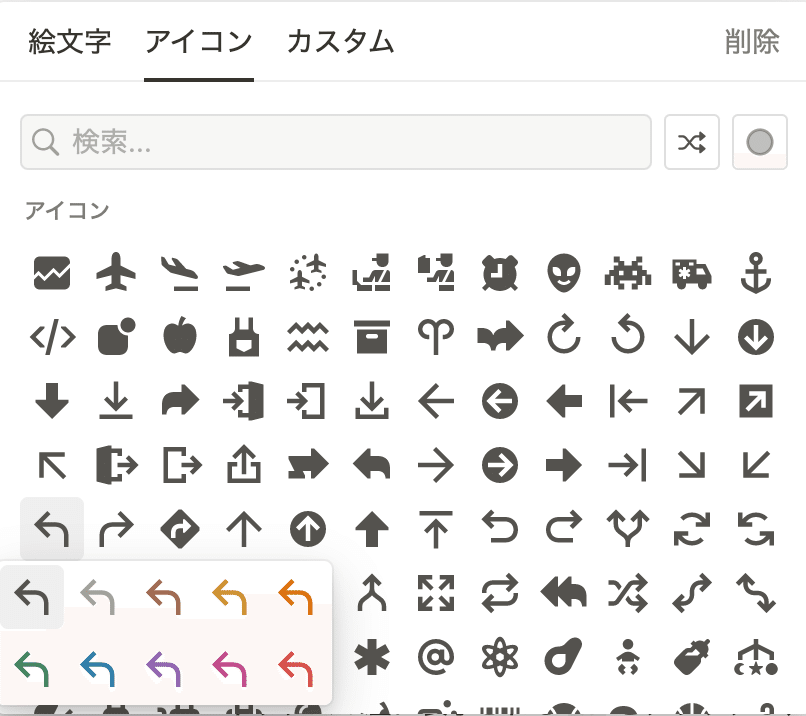Click the 削除 button

[x=751, y=42]
